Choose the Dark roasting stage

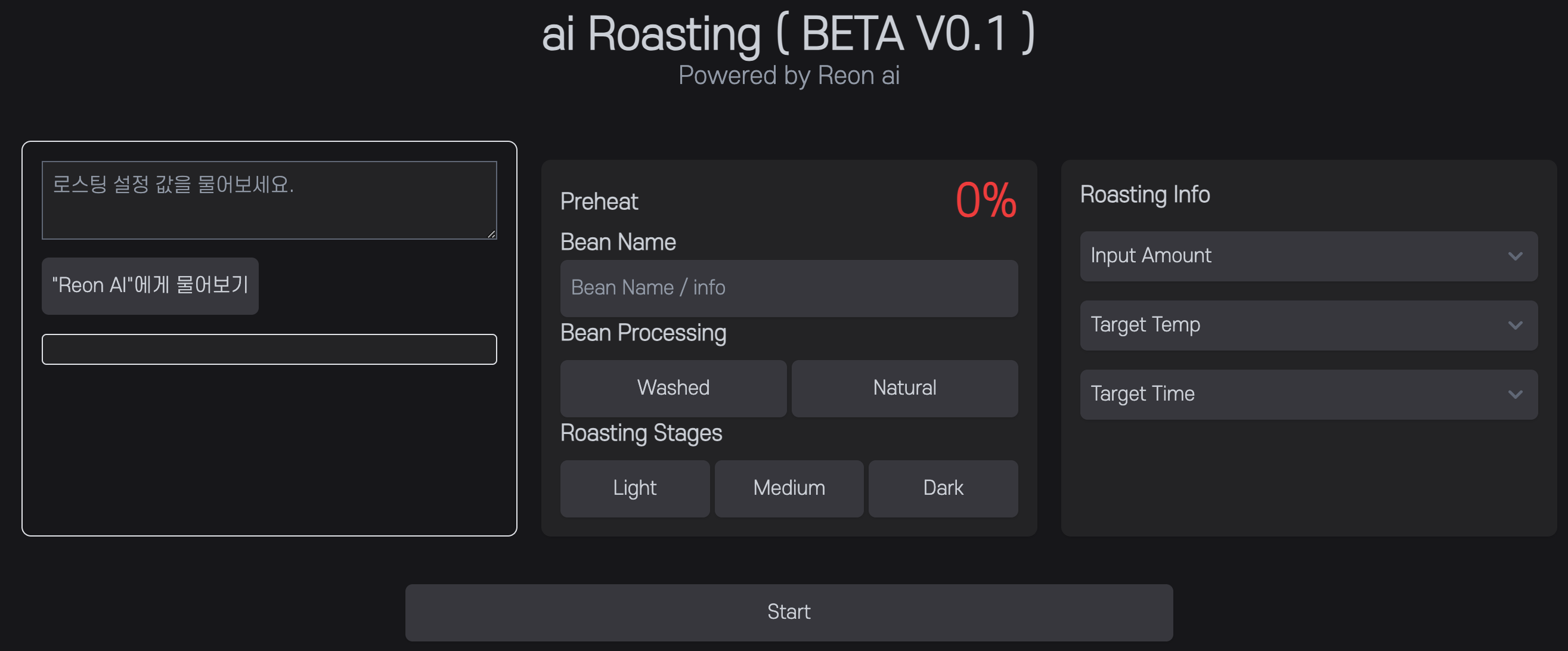942,488
